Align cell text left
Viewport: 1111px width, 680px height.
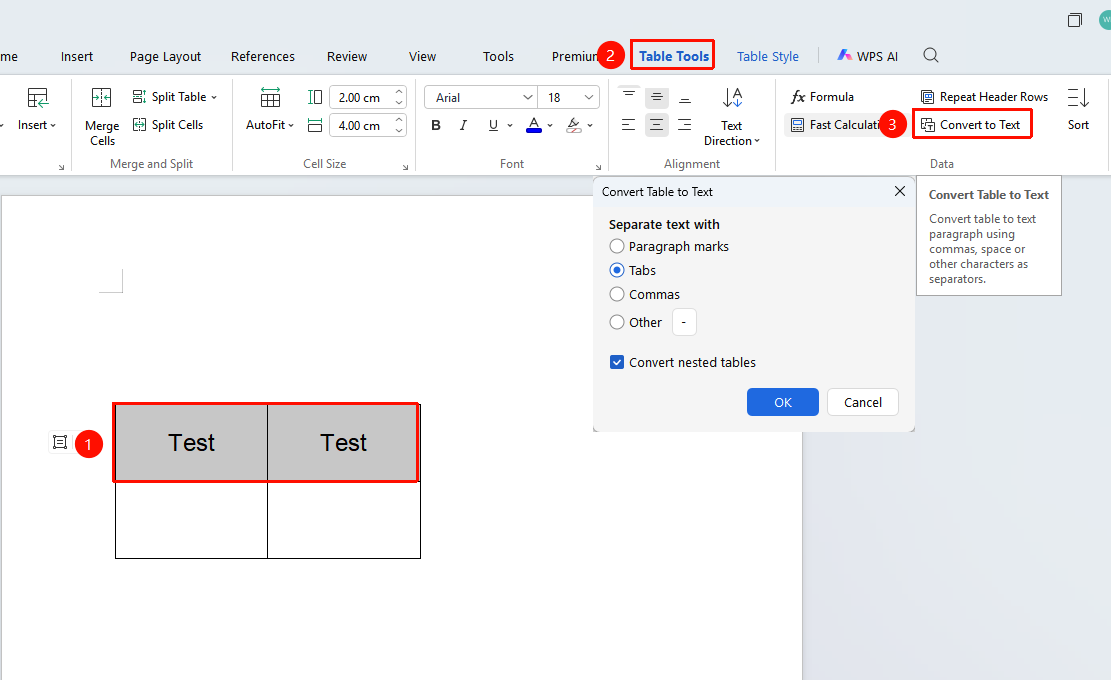click(628, 125)
